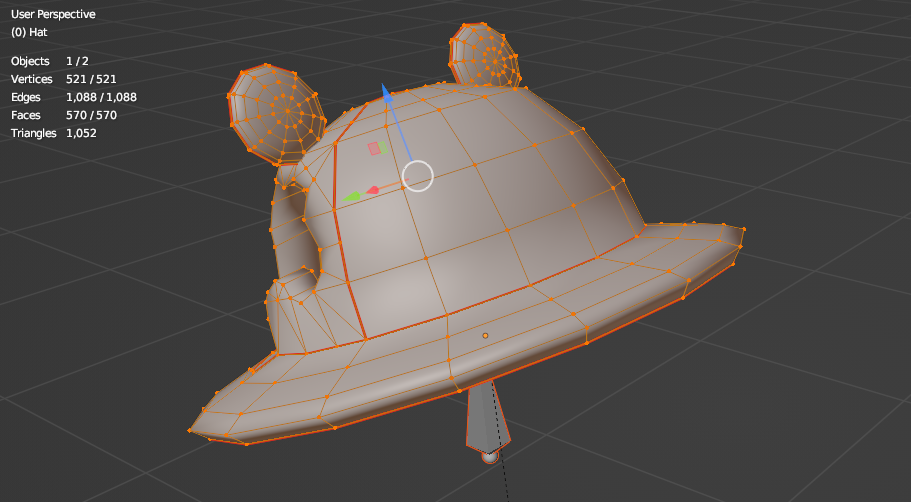
Task: Click the "Edges 1,088 / 1,088" statistic
Action: 74,97
